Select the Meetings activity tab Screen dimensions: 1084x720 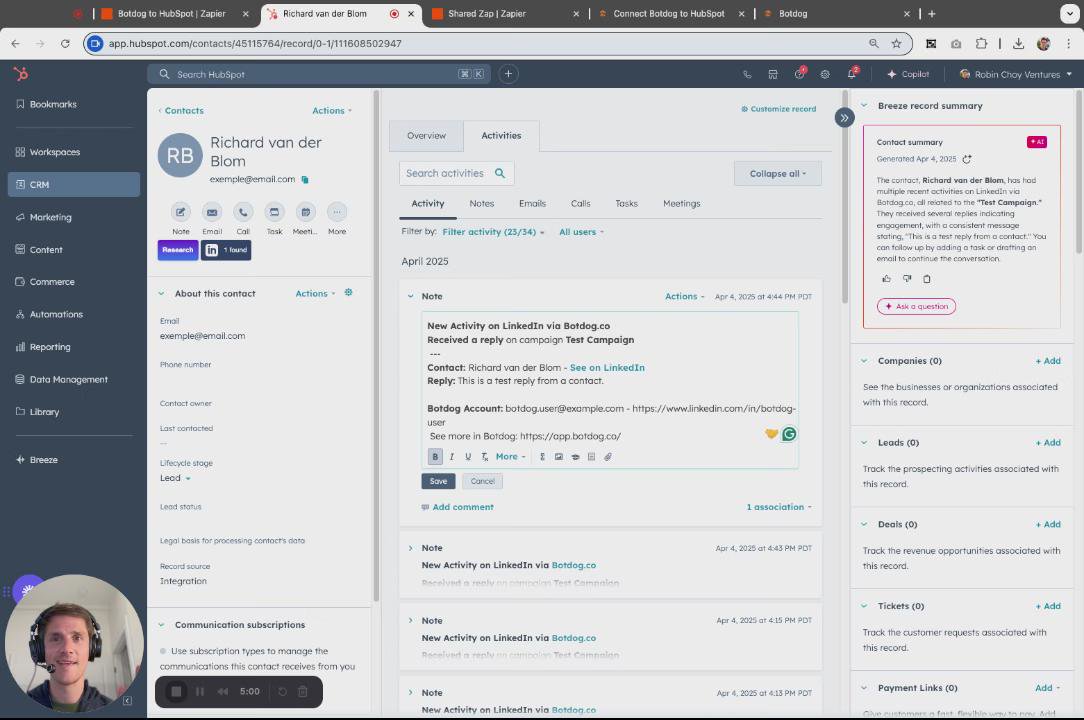point(682,203)
